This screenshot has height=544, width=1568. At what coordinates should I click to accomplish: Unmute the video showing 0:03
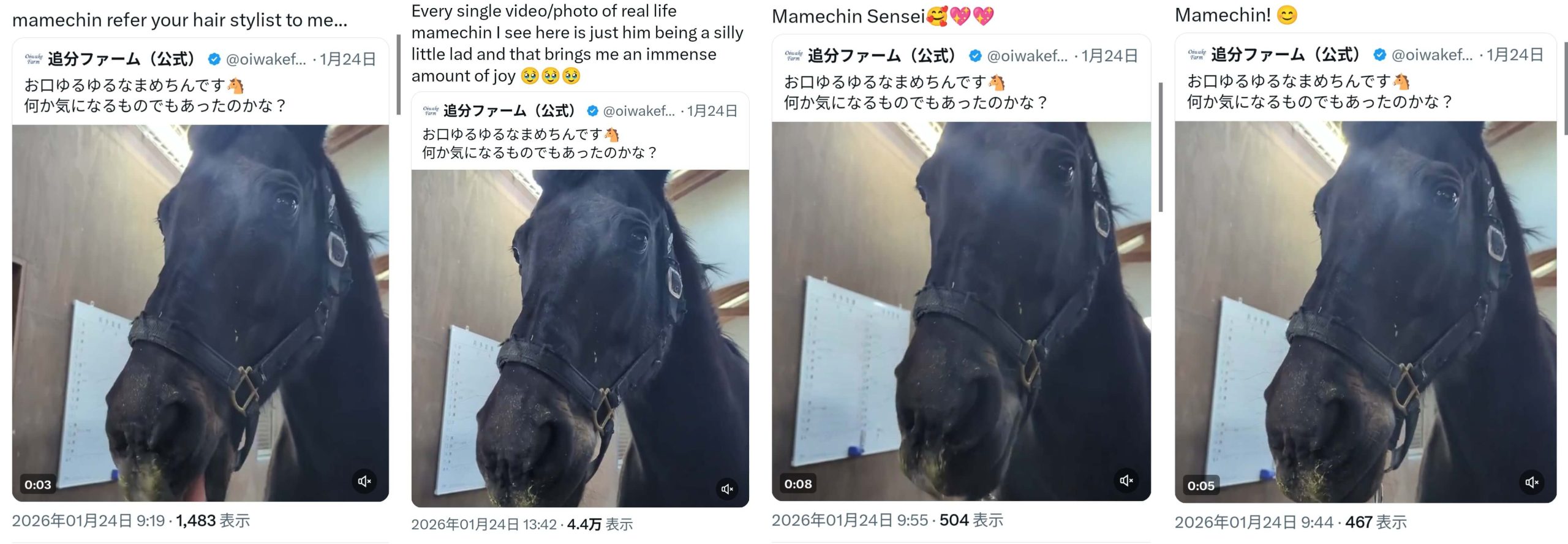[364, 481]
